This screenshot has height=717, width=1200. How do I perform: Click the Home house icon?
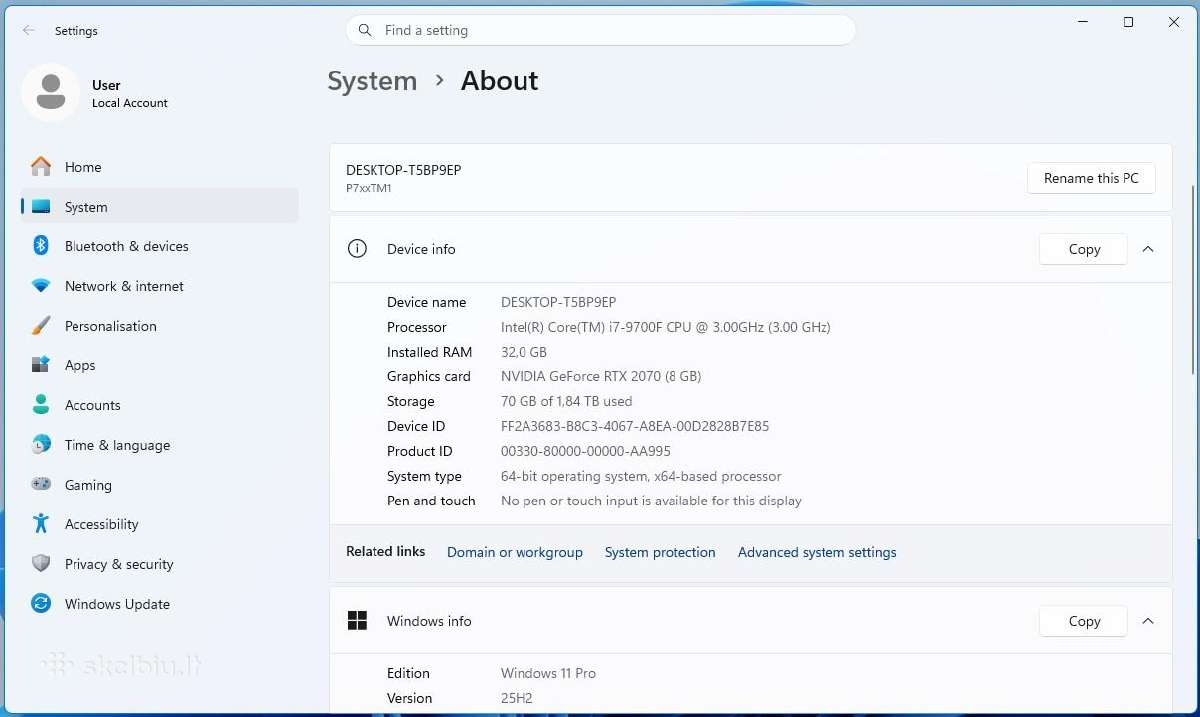tap(41, 167)
